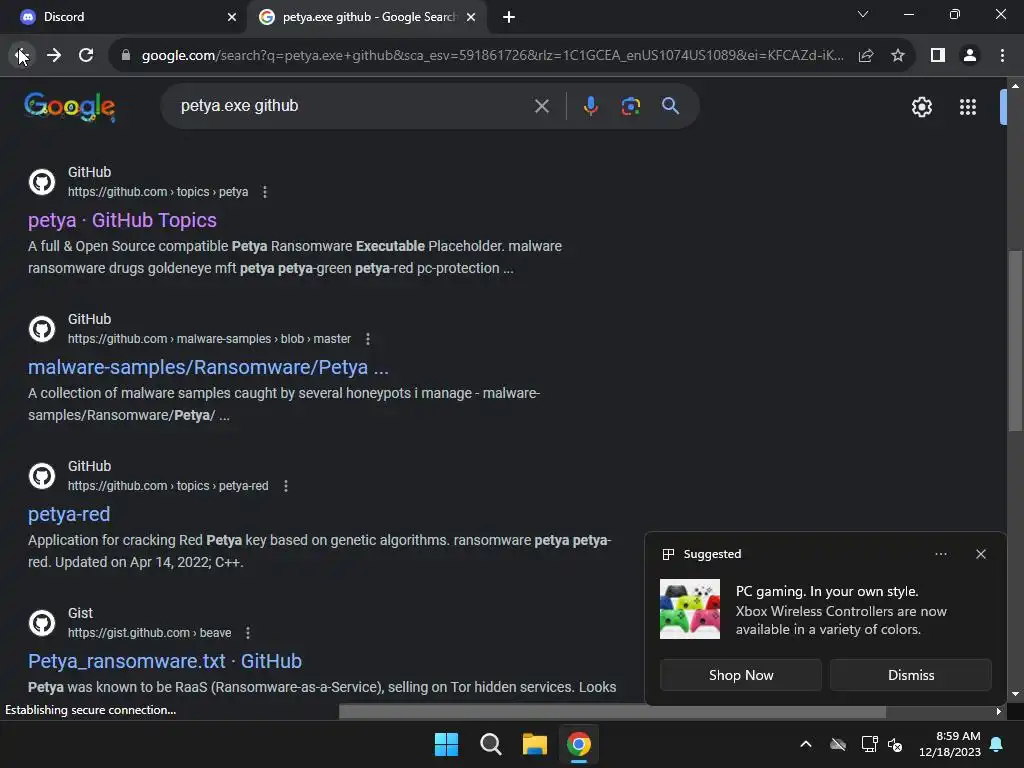Open the Google apps grid

pos(968,106)
